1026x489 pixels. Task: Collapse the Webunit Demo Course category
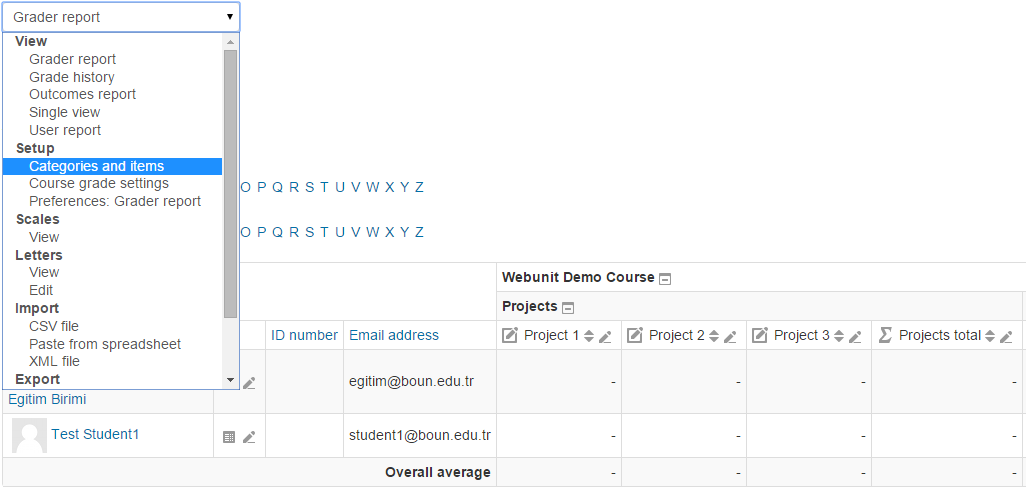tap(665, 279)
